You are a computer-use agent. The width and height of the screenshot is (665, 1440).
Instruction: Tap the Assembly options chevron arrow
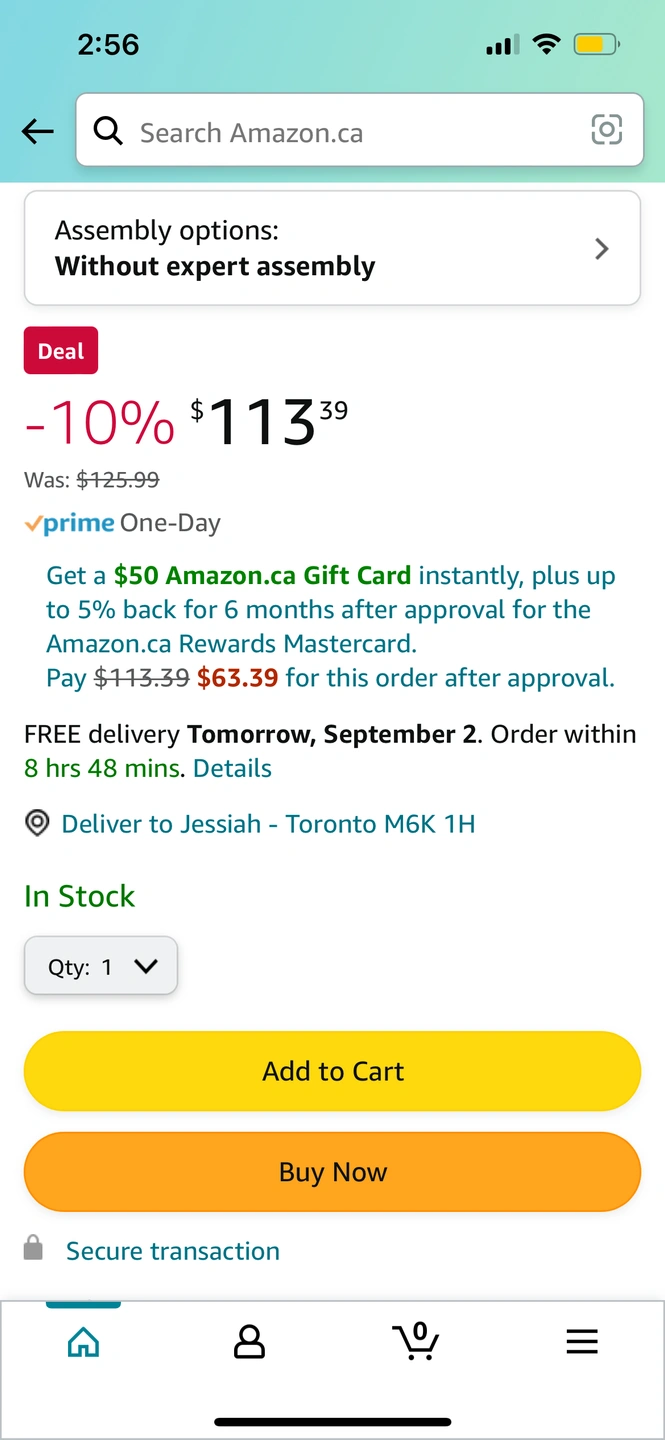click(602, 248)
